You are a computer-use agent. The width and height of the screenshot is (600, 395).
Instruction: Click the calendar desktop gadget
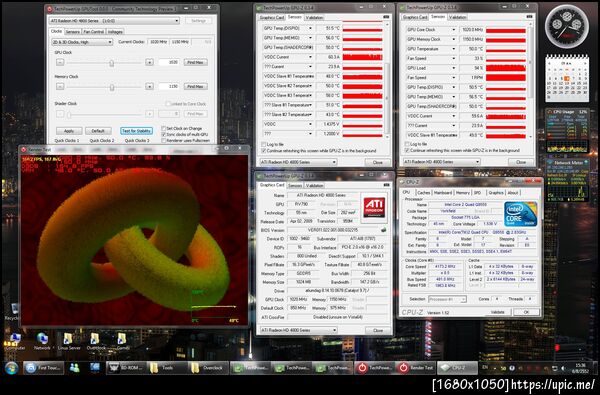pyautogui.click(x=567, y=78)
